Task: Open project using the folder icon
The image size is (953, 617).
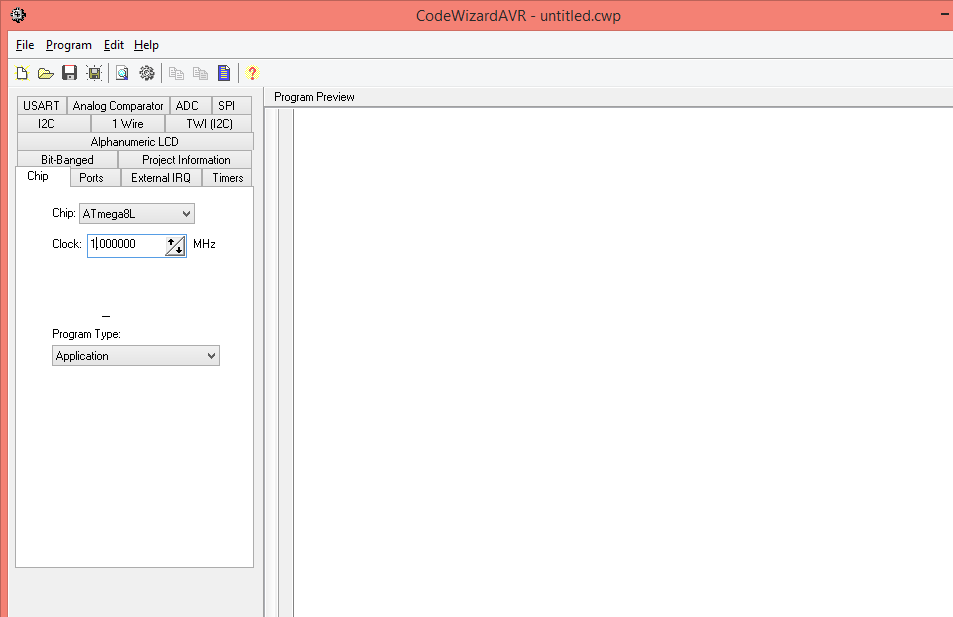Action: coord(46,73)
